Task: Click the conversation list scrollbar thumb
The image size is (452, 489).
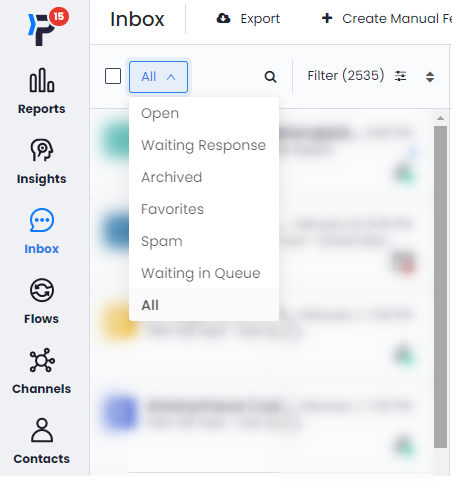Action: coord(440,287)
